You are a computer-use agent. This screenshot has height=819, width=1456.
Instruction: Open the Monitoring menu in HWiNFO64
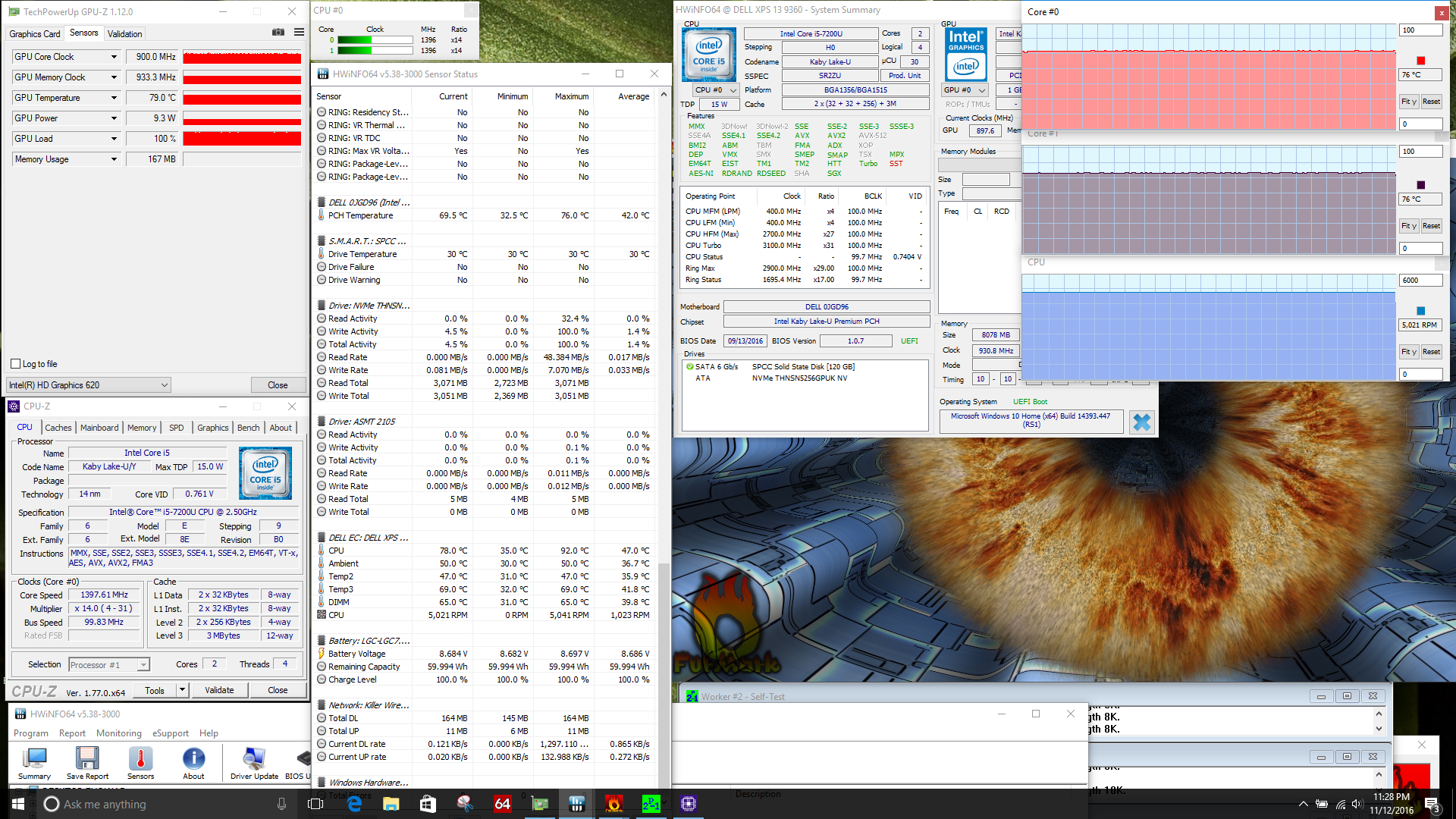coord(118,733)
